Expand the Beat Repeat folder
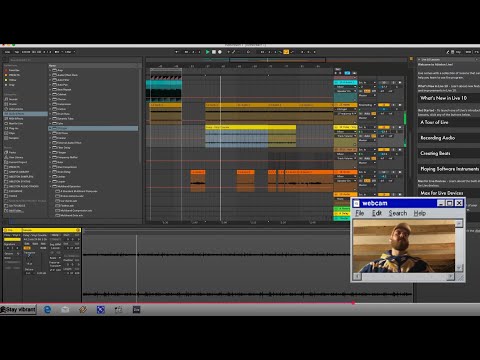The image size is (480, 360). [50, 90]
